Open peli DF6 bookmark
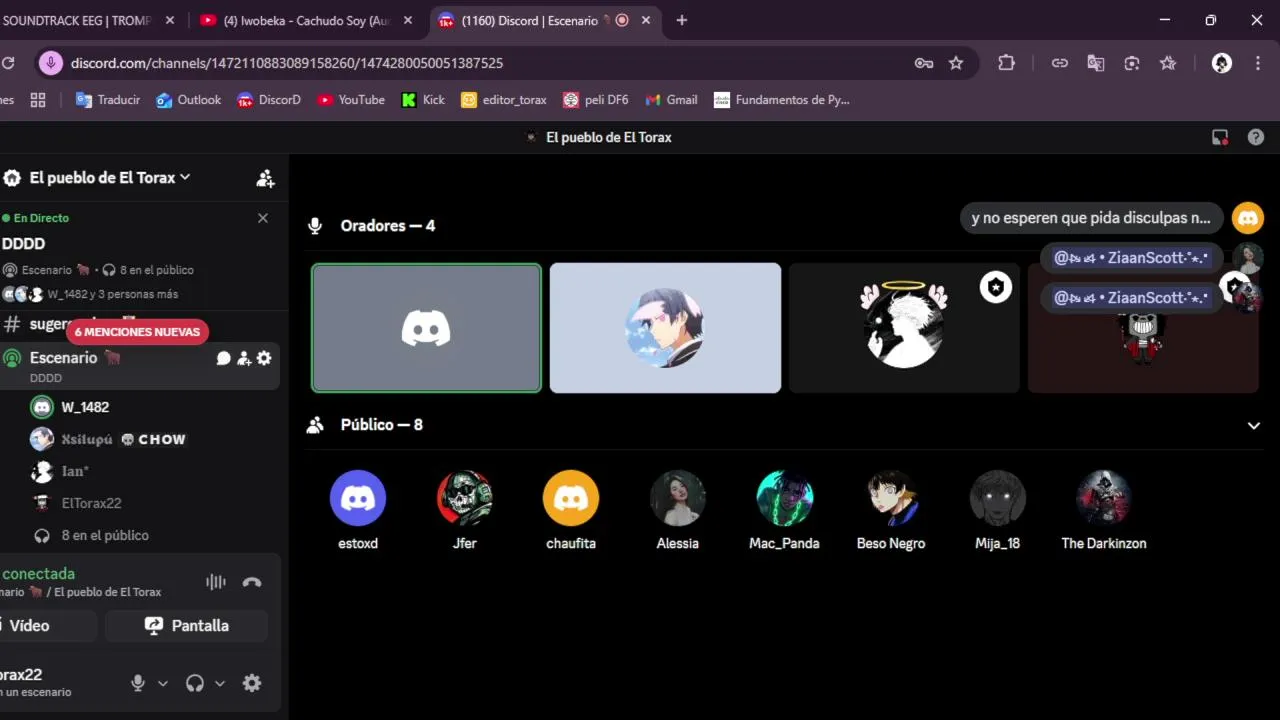Screen dimensions: 1280x720 tap(596, 100)
